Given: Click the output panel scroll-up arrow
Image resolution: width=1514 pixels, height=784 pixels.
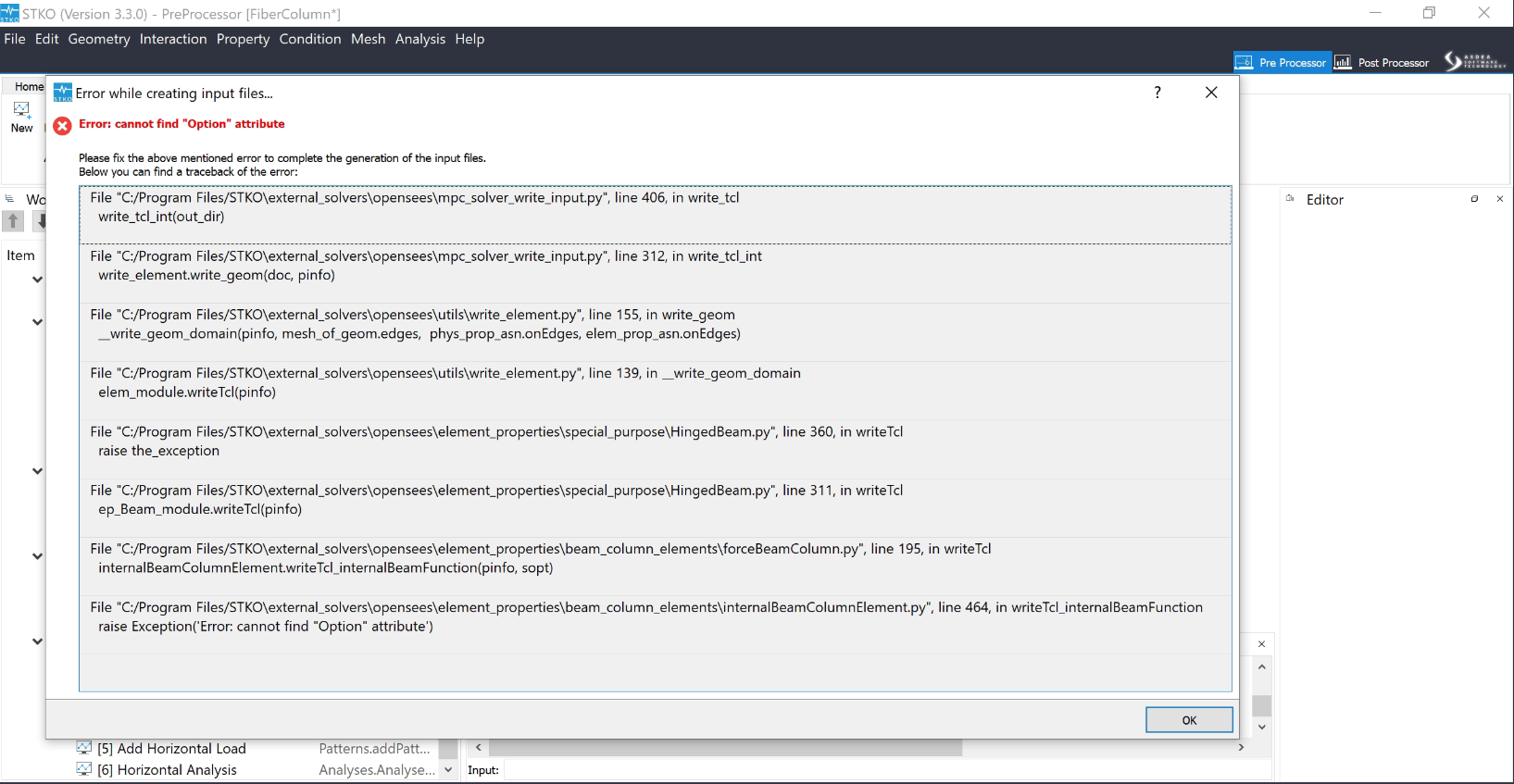Looking at the screenshot, I should click(x=1261, y=666).
